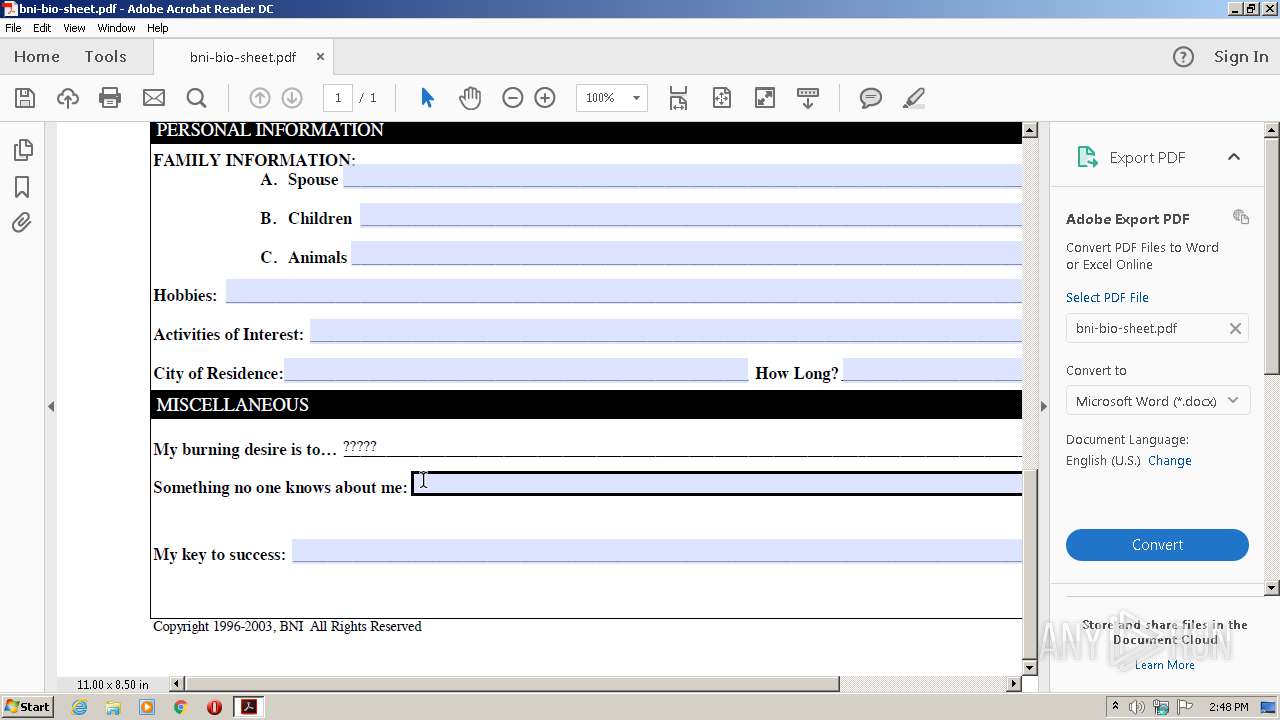1280x720 pixels.
Task: Click the My key to success field
Action: [x=657, y=551]
